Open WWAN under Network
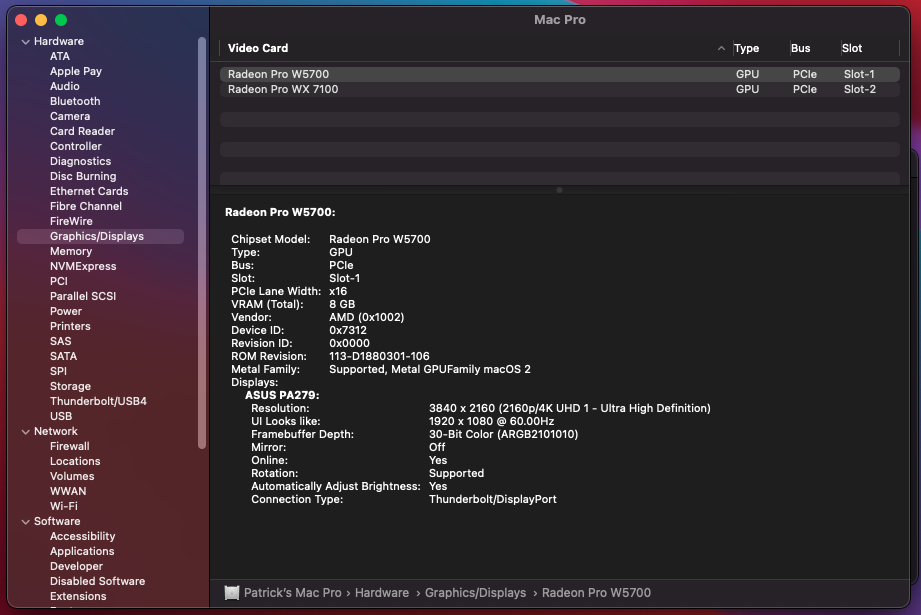 click(68, 491)
